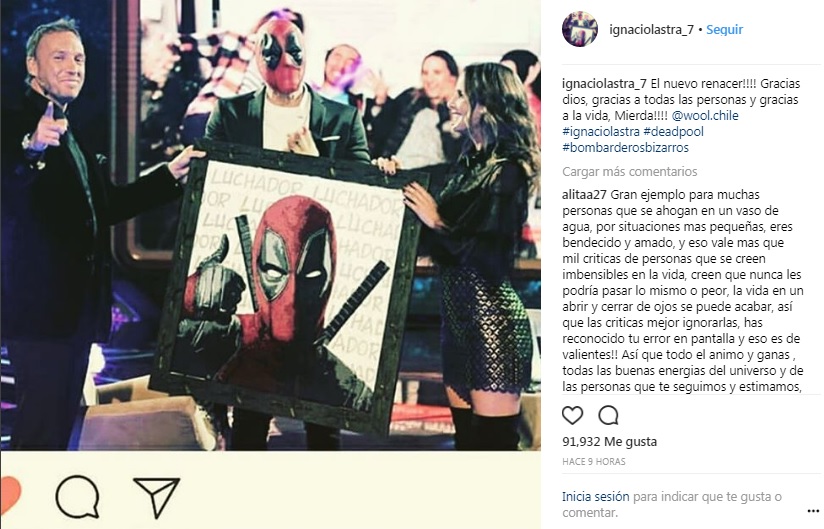The height and width of the screenshot is (529, 824).
Task: Click the three-dots more options icon
Action: click(812, 511)
